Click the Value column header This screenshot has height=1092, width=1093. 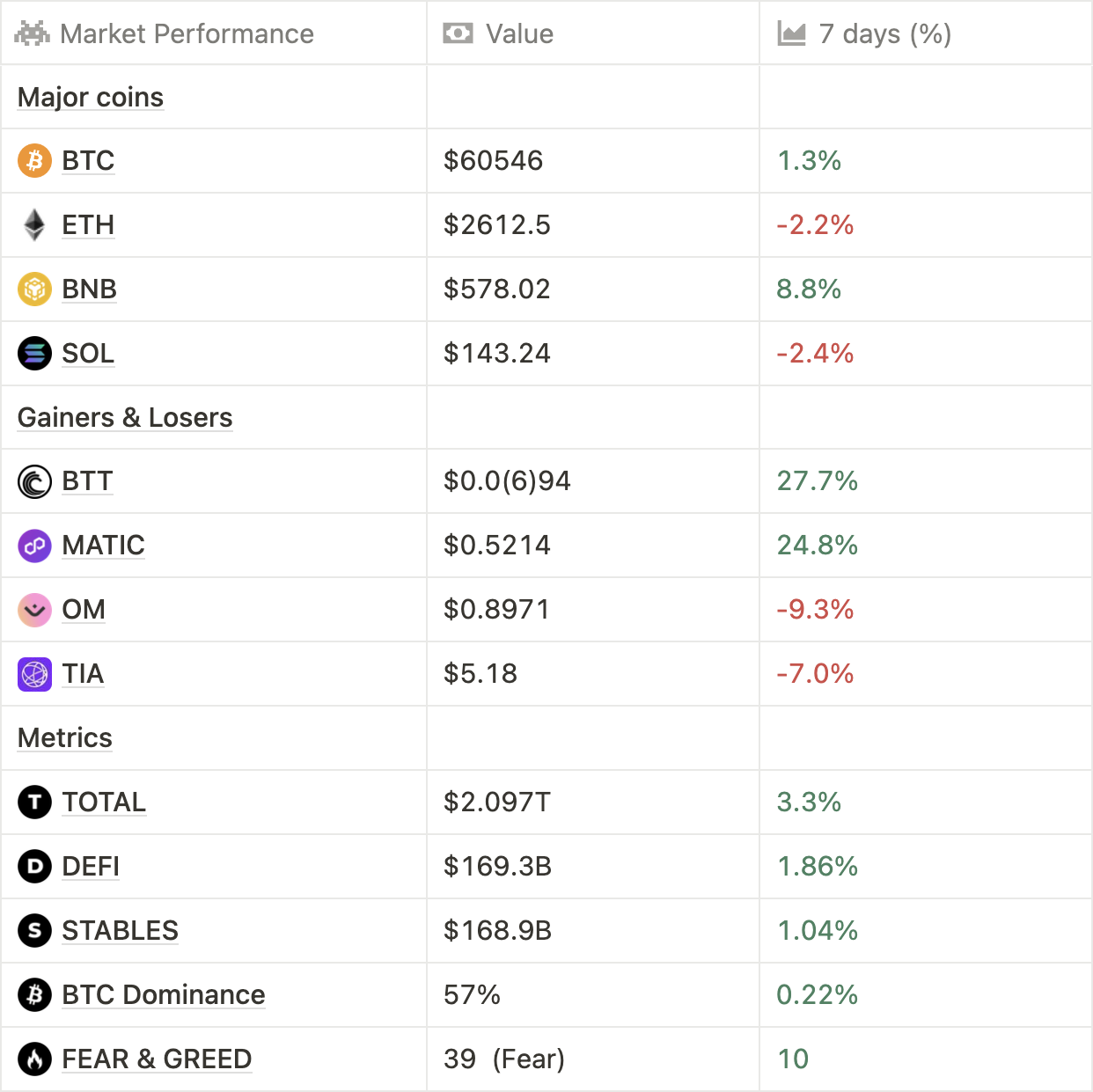519,34
